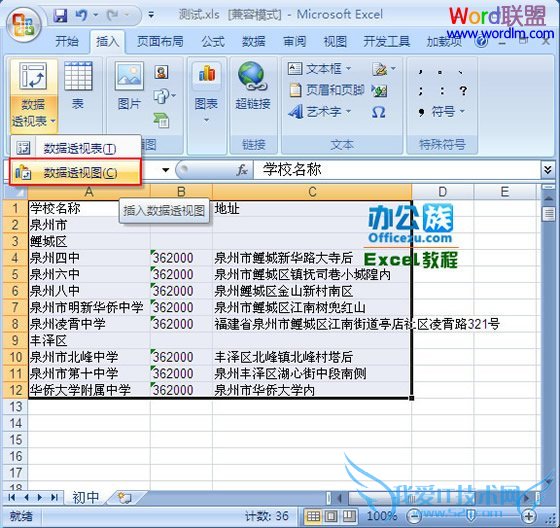Open the Name Box dropdown arrow
Image resolution: width=560 pixels, height=528 pixels.
pyautogui.click(x=165, y=170)
